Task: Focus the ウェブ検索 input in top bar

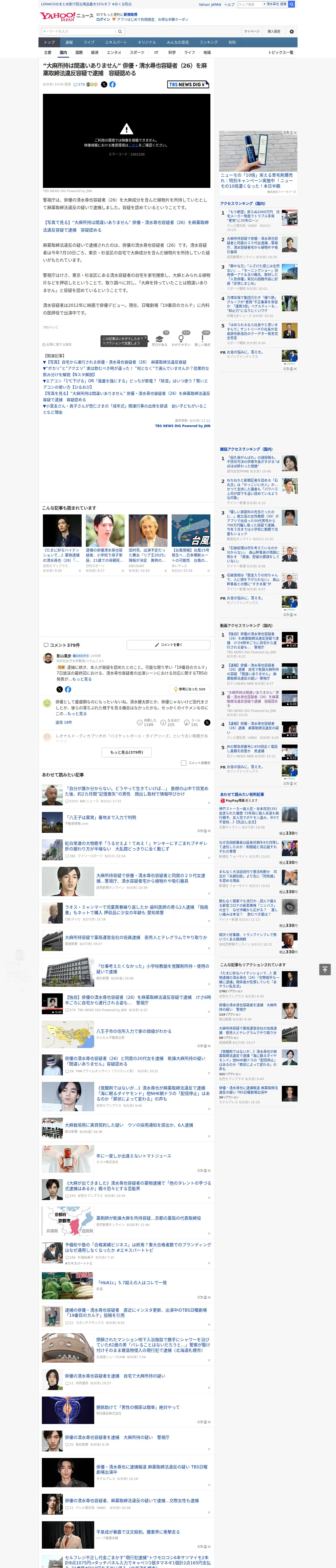Action: tap(250, 4)
